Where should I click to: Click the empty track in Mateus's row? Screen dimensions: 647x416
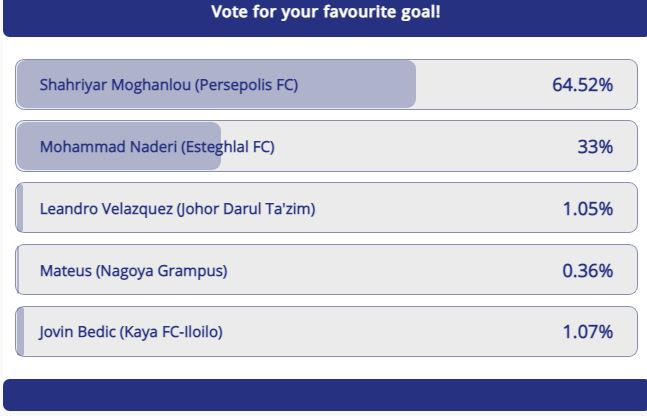pos(400,271)
